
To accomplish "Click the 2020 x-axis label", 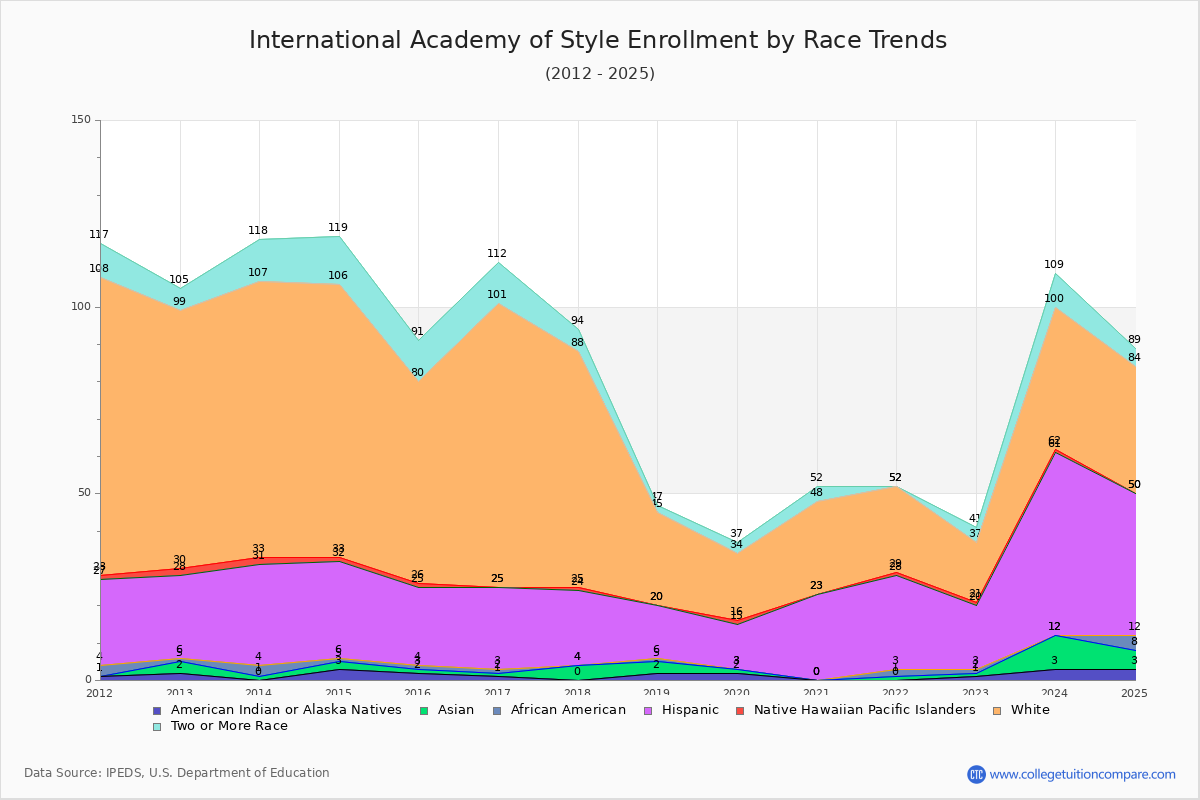I will coord(737,693).
